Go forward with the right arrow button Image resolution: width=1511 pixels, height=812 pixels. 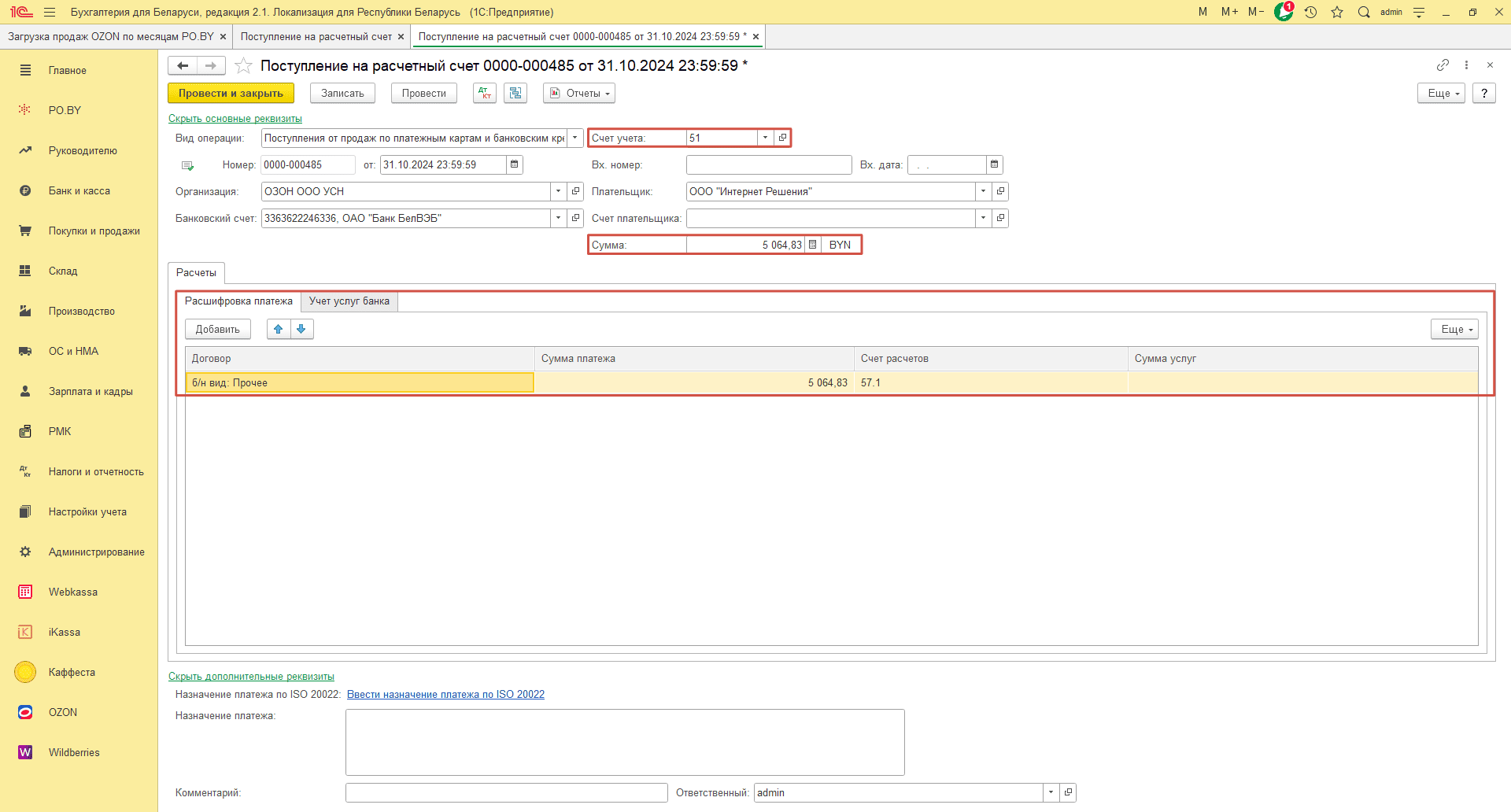(x=211, y=66)
